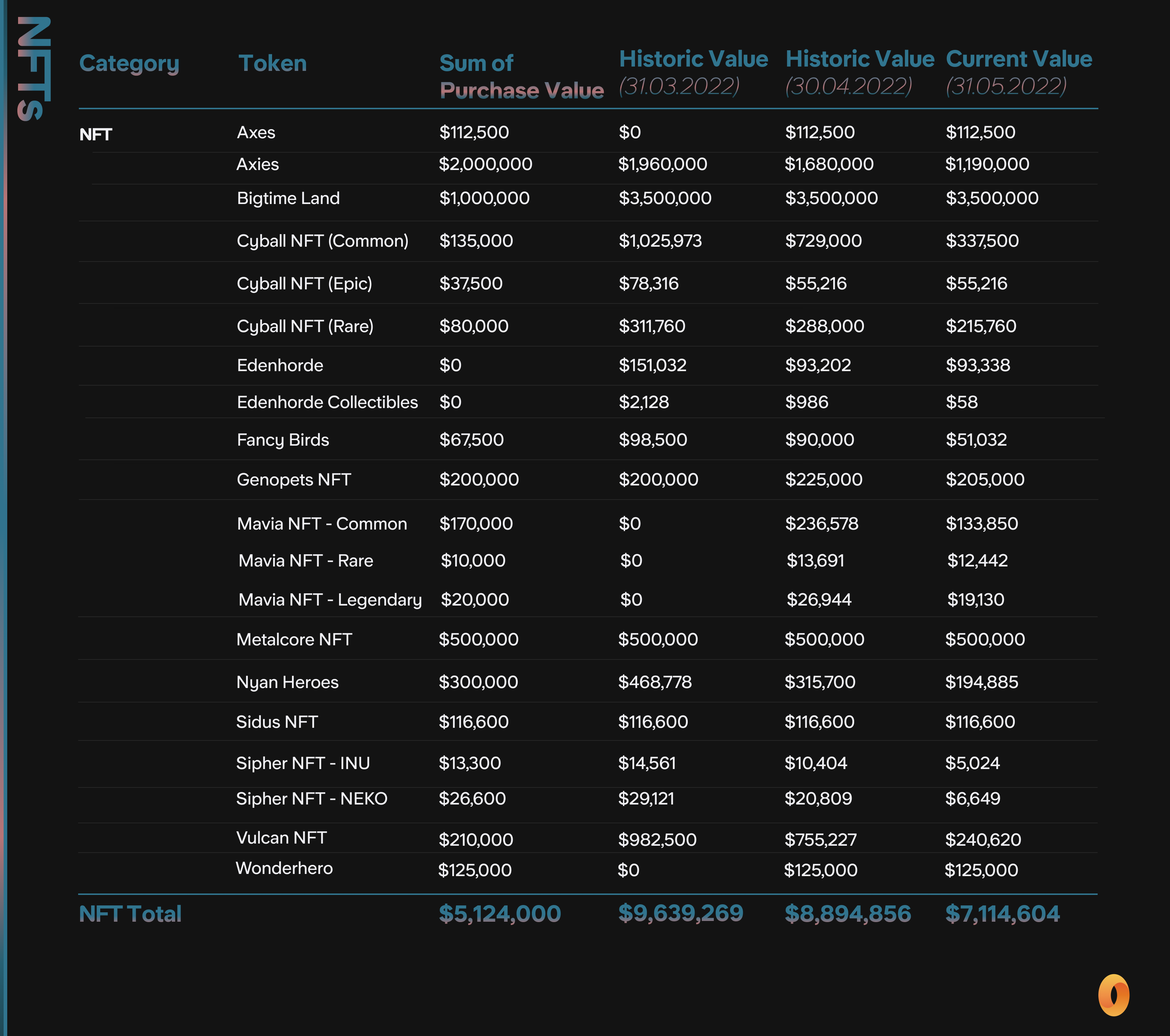1170x1036 pixels.
Task: Click Vulcan NFT current value $240,620
Action: pyautogui.click(x=983, y=840)
